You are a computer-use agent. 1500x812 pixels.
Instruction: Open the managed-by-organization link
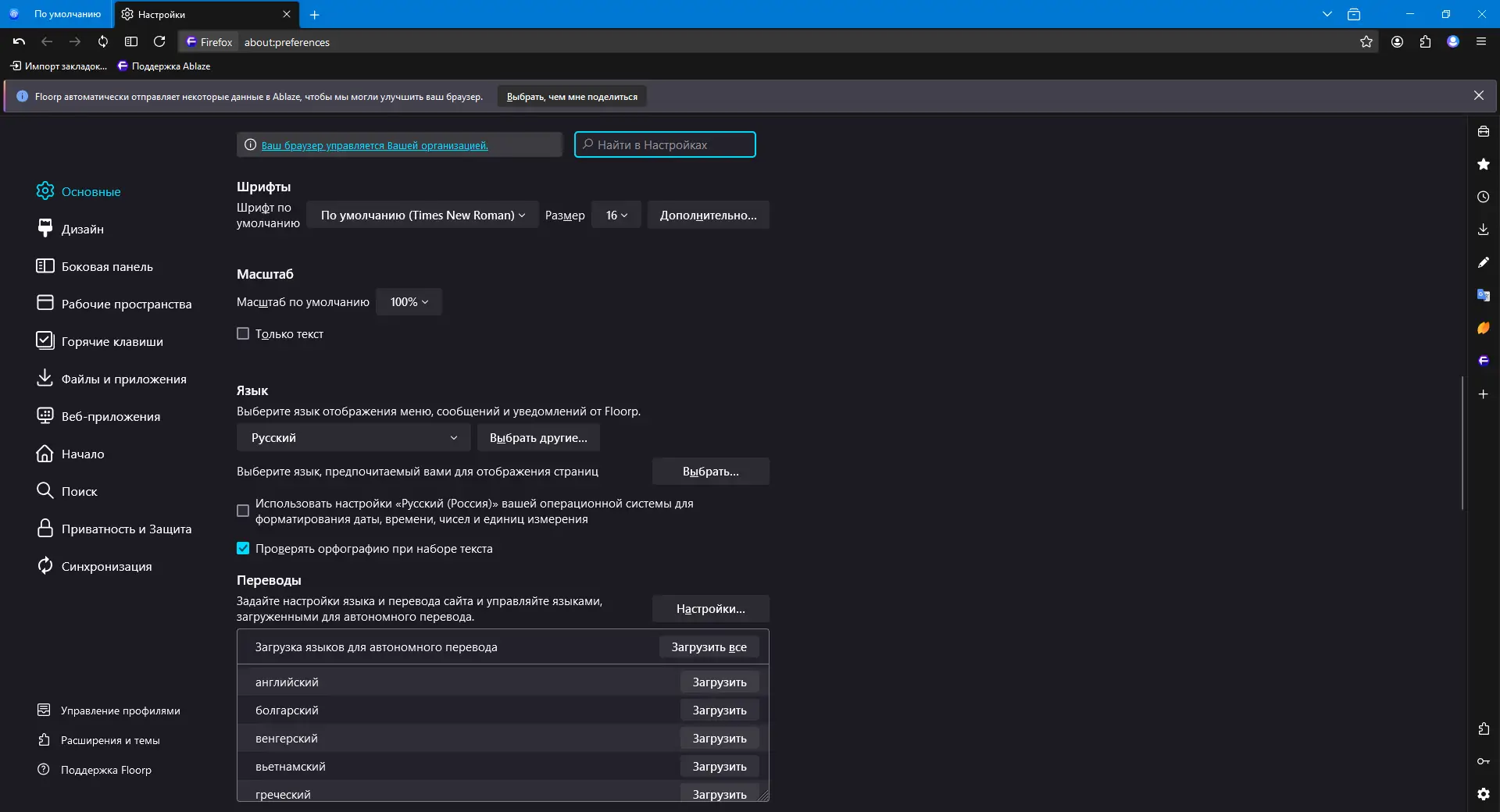[374, 145]
